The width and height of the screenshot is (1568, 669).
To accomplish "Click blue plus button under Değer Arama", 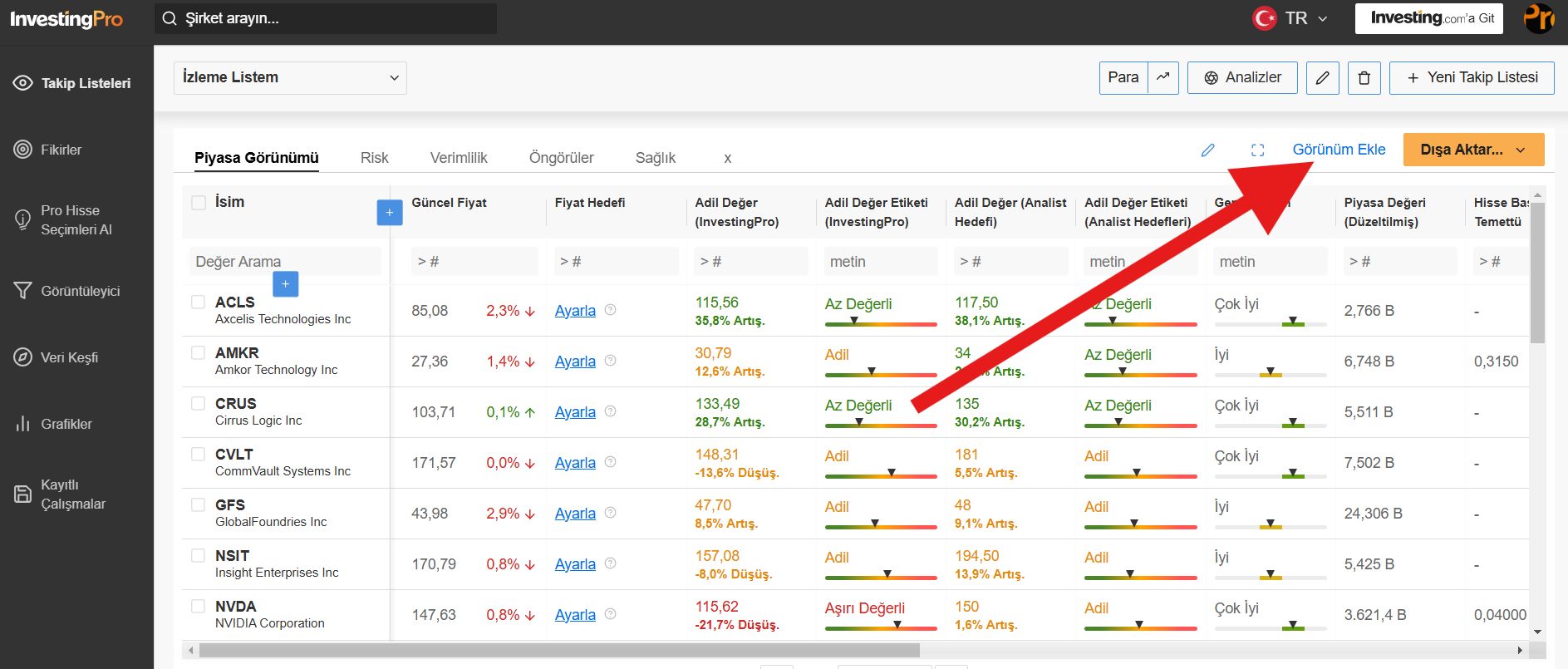I will (x=286, y=284).
